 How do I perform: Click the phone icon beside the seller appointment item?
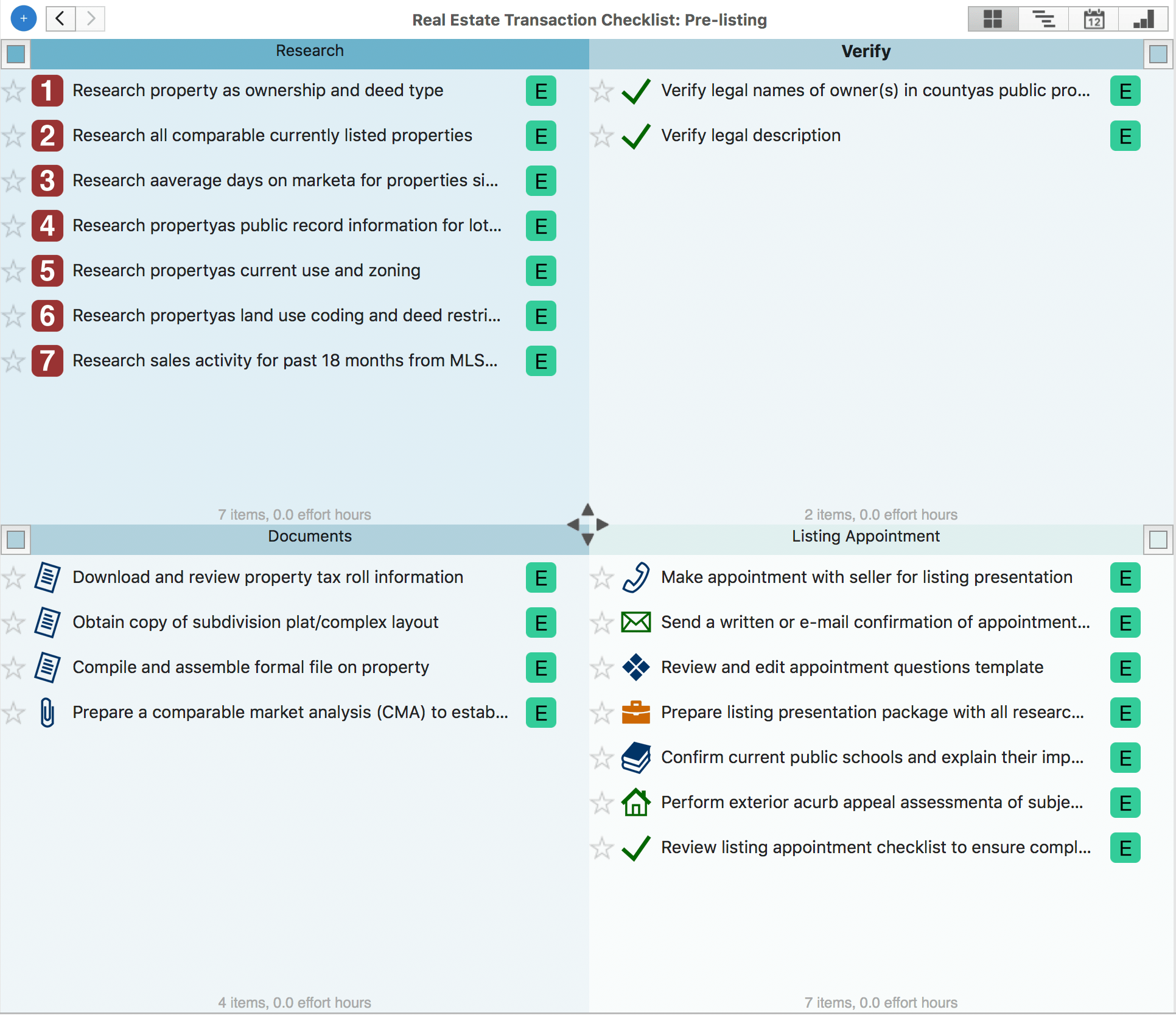click(x=635, y=577)
